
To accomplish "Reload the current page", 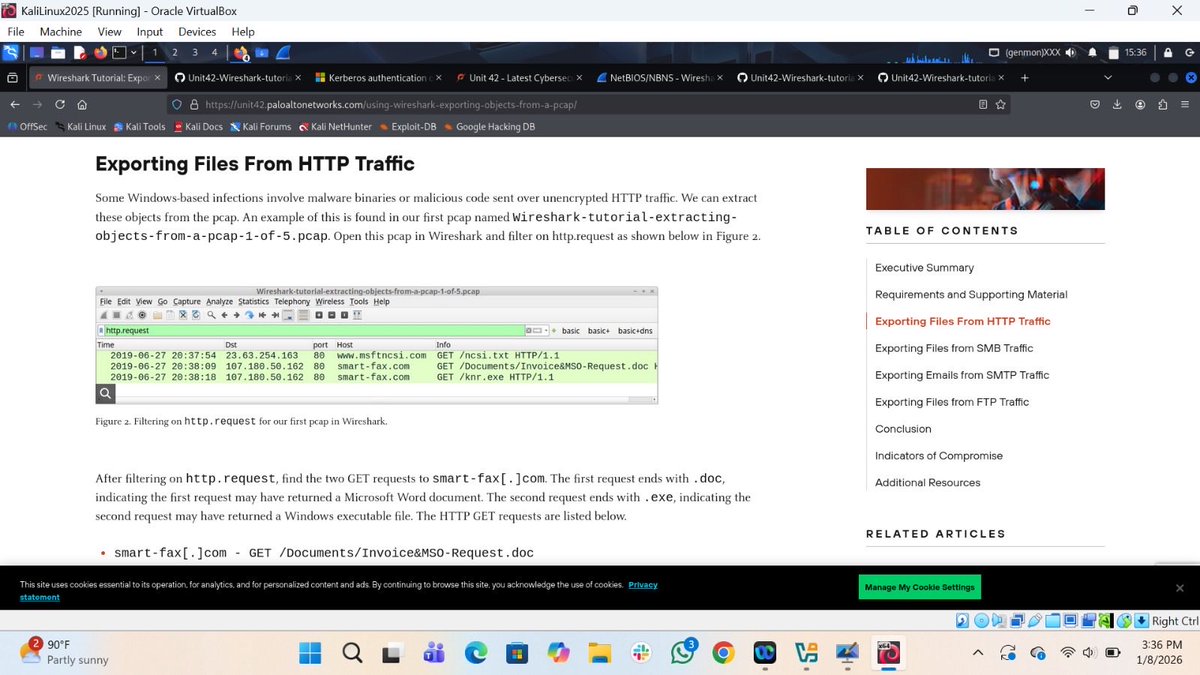I will click(x=60, y=104).
